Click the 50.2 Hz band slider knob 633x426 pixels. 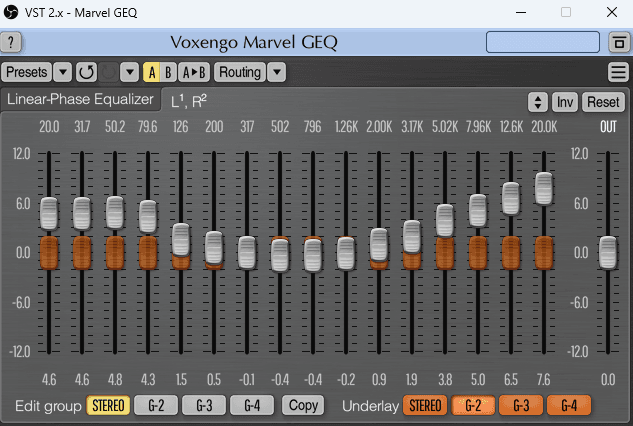115,213
